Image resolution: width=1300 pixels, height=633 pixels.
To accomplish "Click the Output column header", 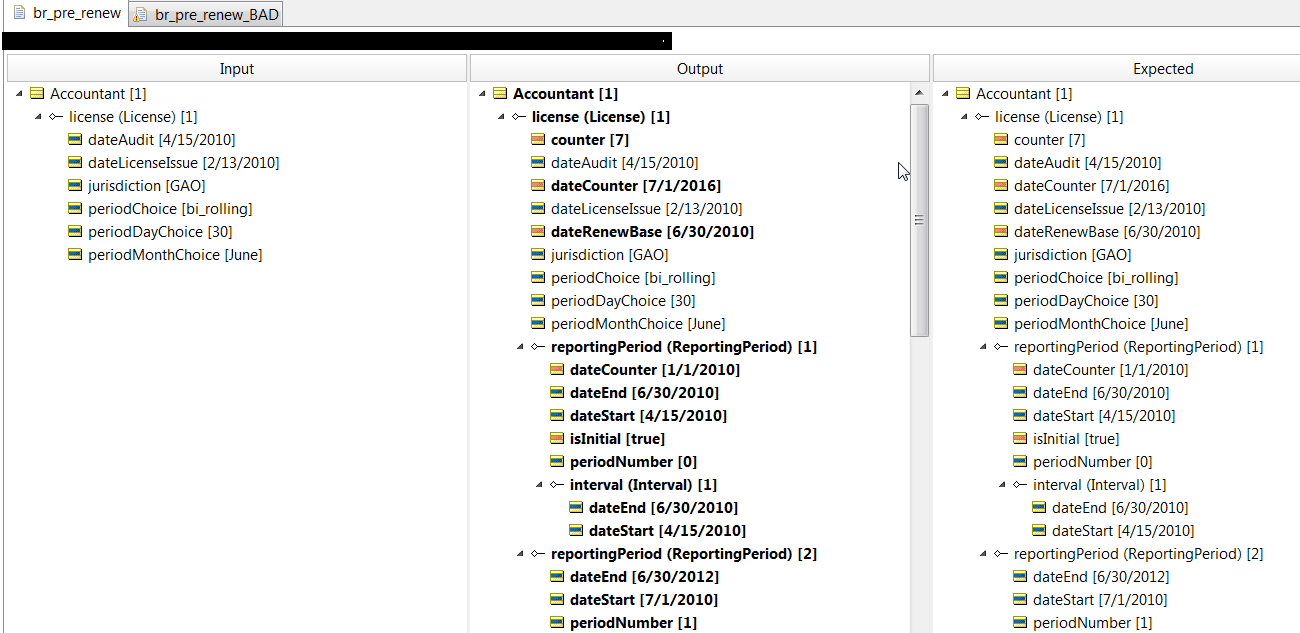I will tap(700, 69).
